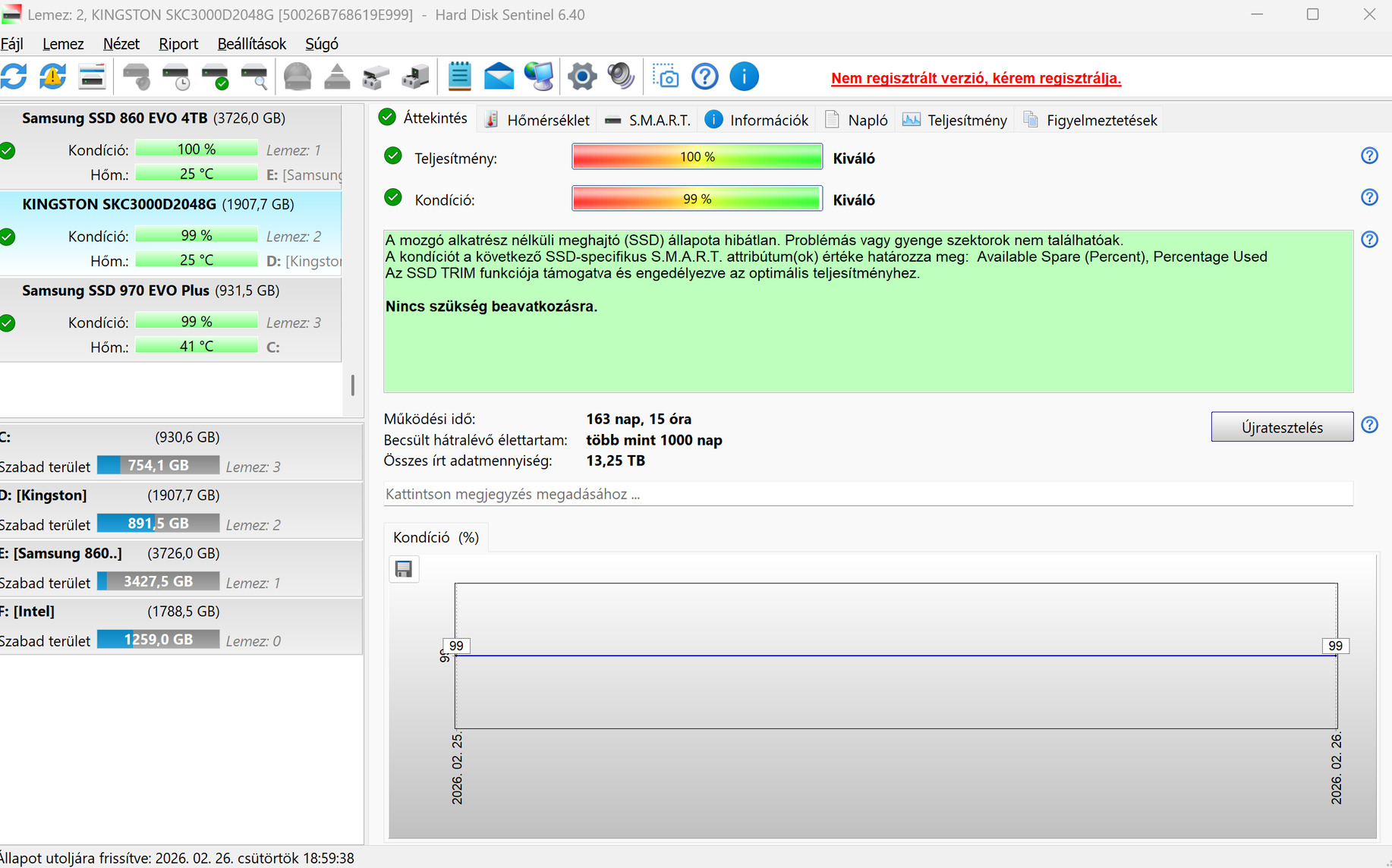Click the disk with binoculars icon
Viewport: 1392px width, 868px height.
click(x=376, y=77)
